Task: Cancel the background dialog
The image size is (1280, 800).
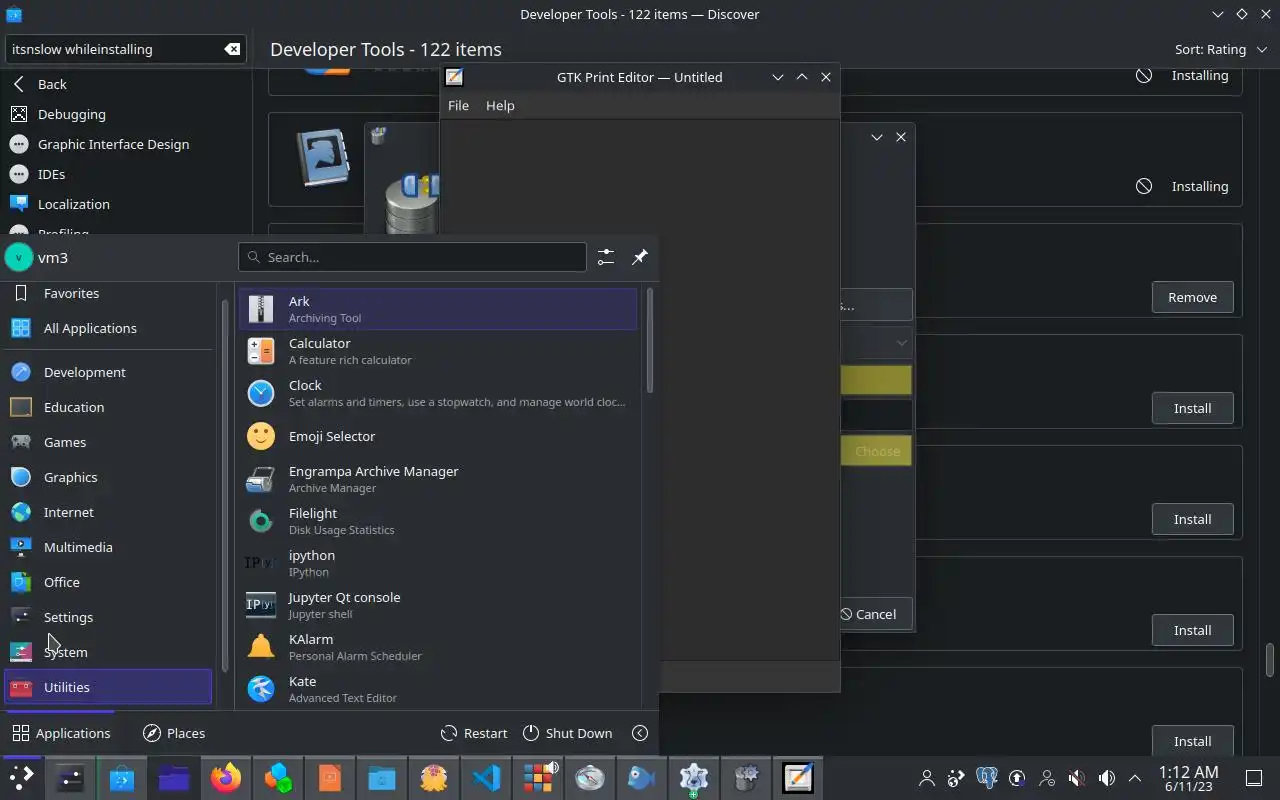Action: click(x=876, y=614)
